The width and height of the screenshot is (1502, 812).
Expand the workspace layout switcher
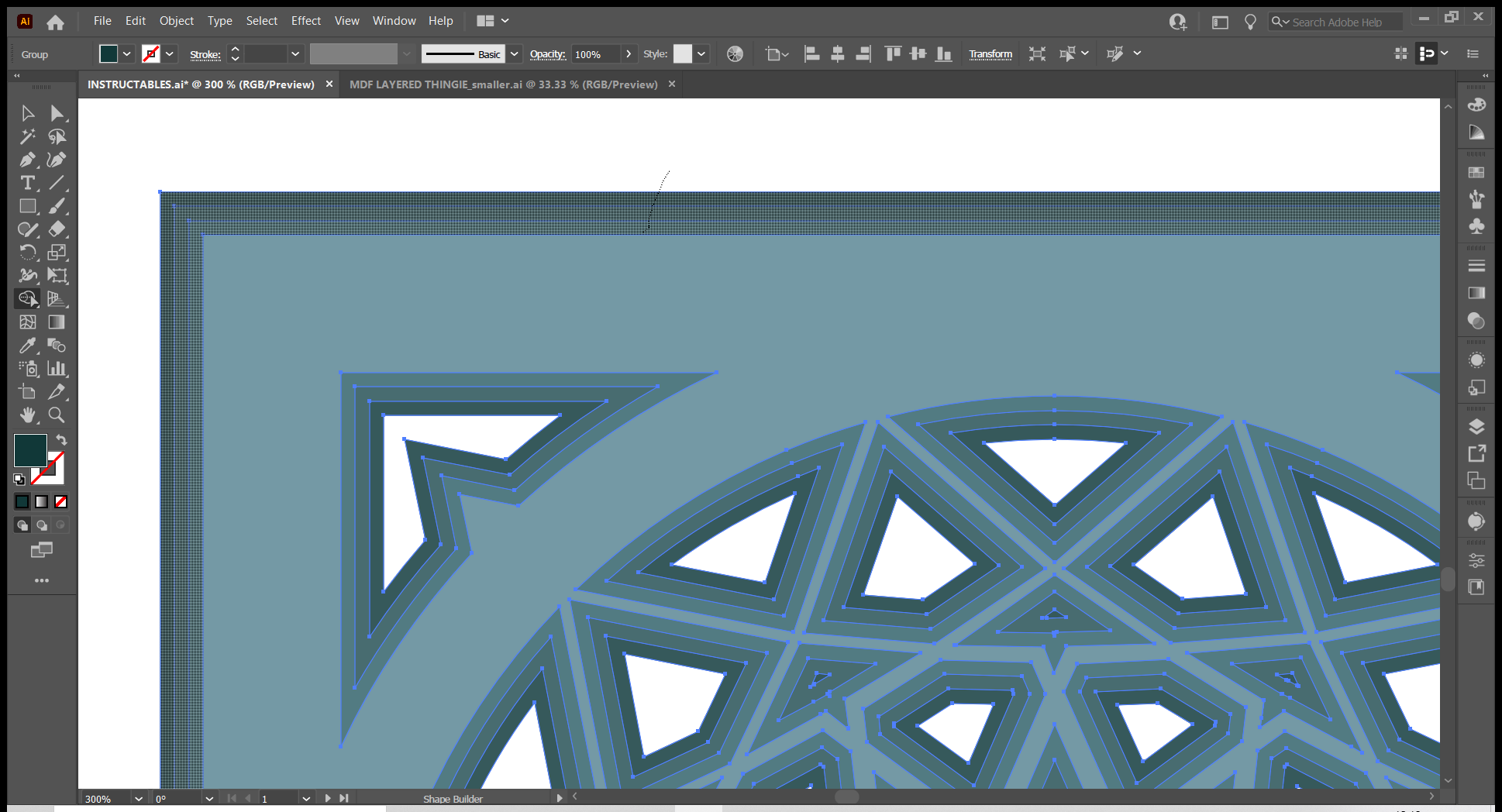493,21
